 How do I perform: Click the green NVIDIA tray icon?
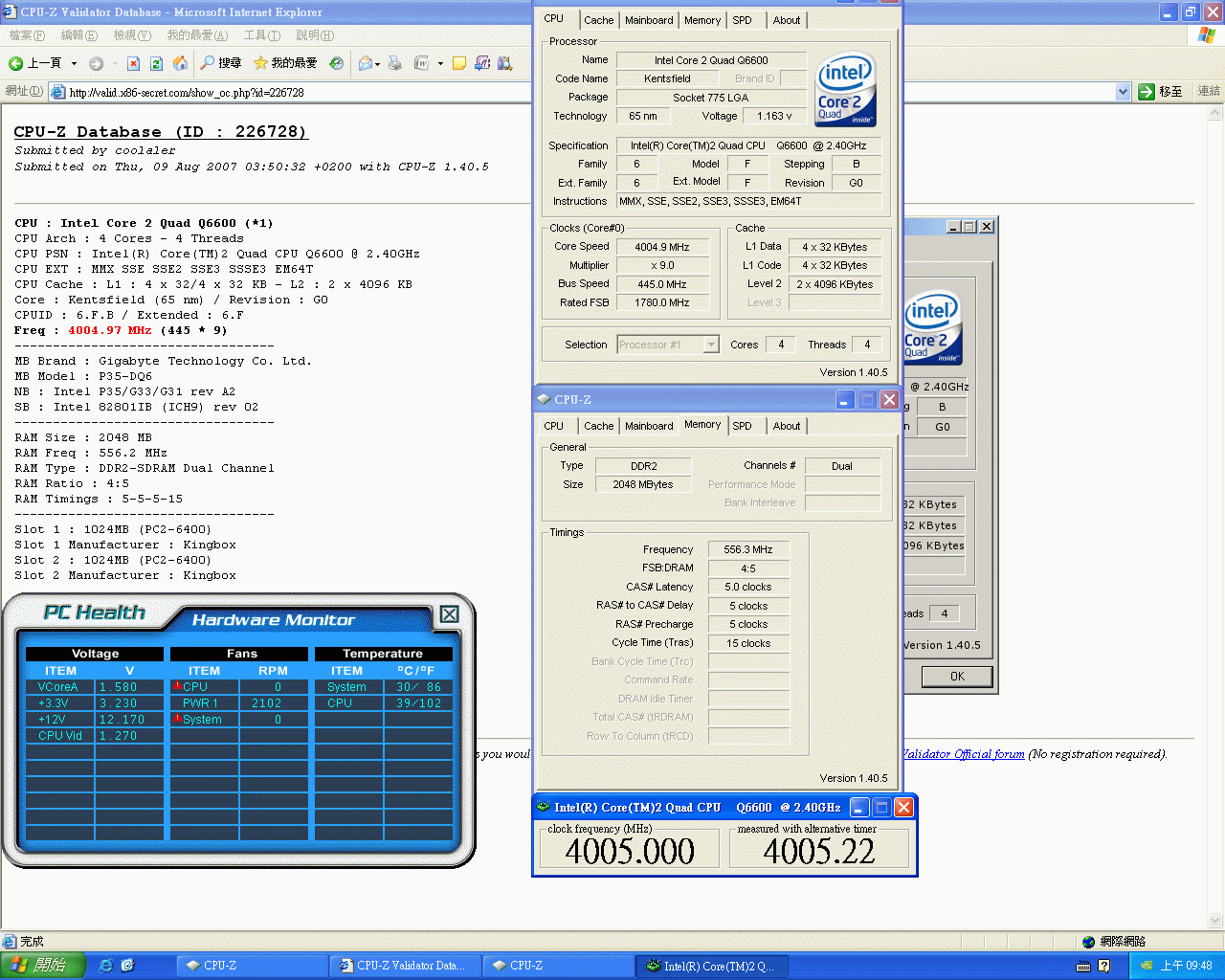click(x=1147, y=966)
